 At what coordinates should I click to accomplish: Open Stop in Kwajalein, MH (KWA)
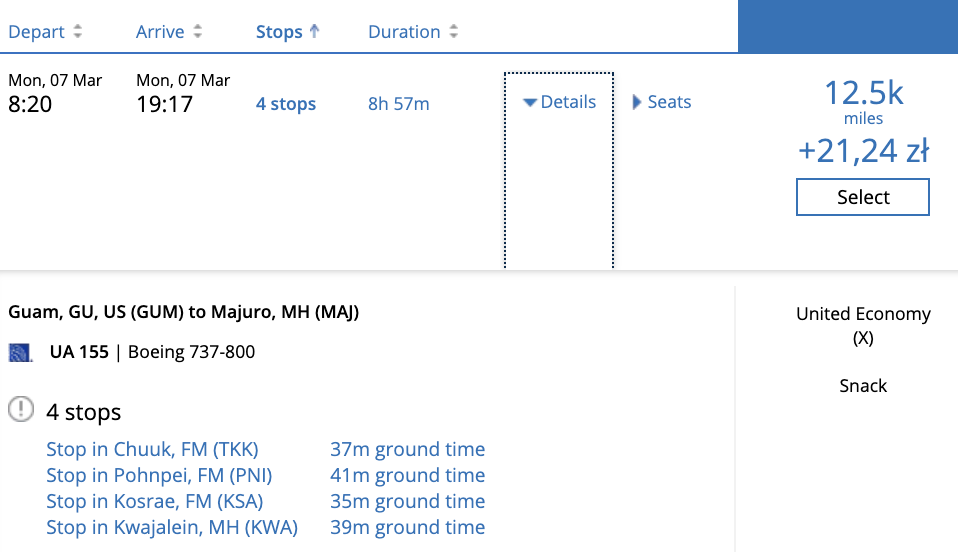pyautogui.click(x=172, y=528)
